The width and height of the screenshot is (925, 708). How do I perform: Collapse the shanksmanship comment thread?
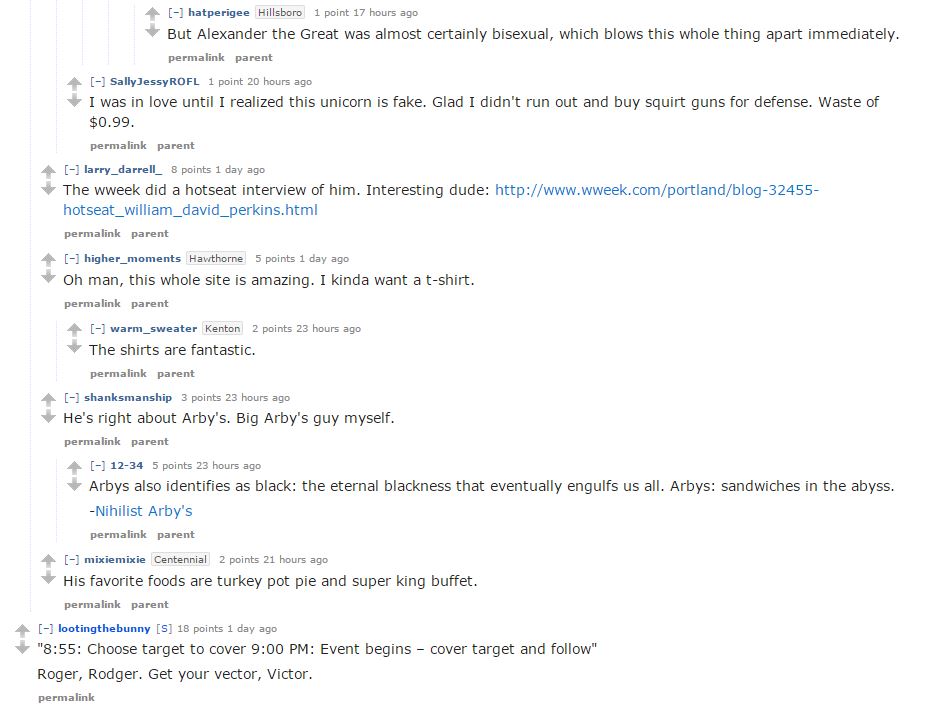click(71, 398)
